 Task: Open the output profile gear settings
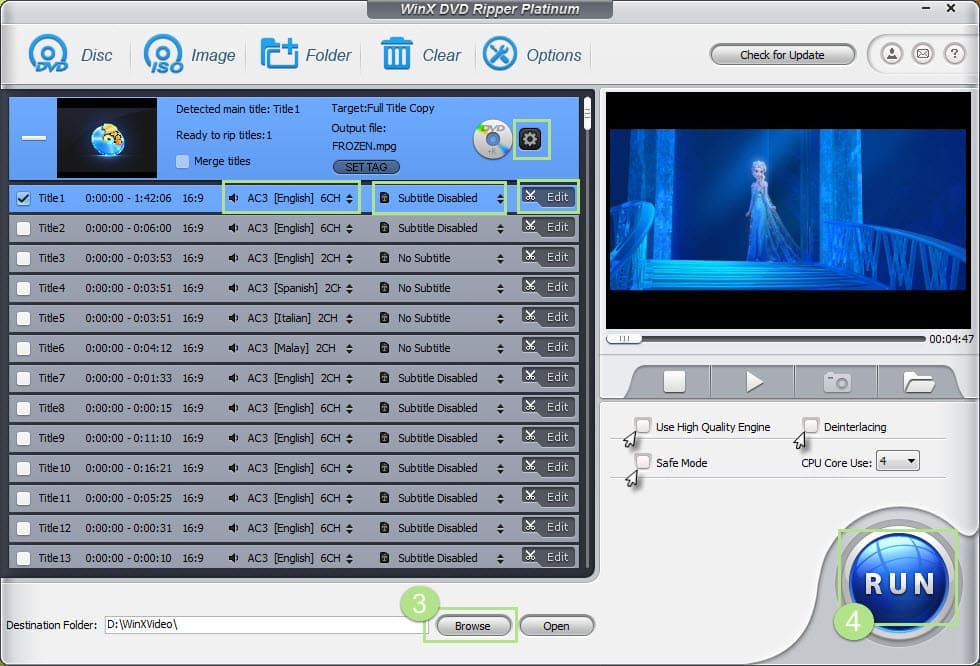point(531,139)
